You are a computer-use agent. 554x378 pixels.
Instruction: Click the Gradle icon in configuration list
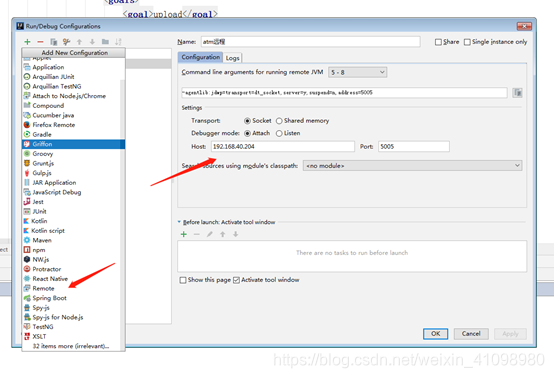27,134
